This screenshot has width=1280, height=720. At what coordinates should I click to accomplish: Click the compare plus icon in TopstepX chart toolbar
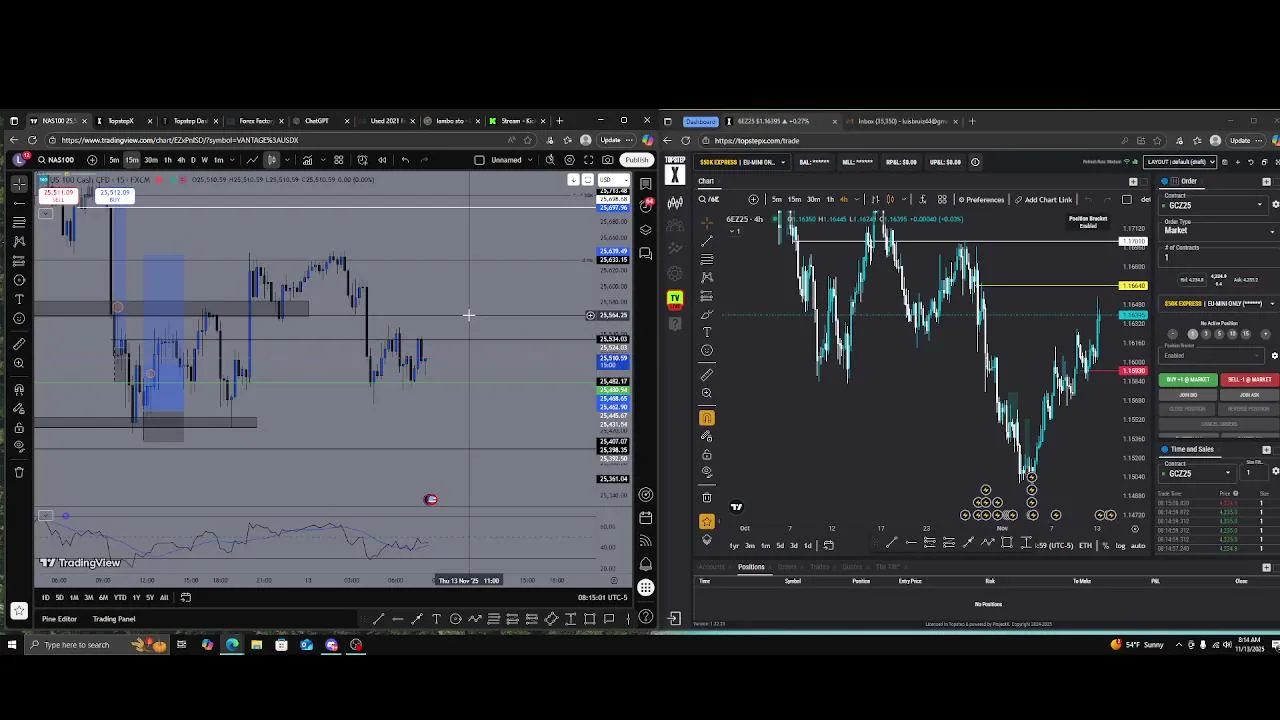[x=753, y=199]
